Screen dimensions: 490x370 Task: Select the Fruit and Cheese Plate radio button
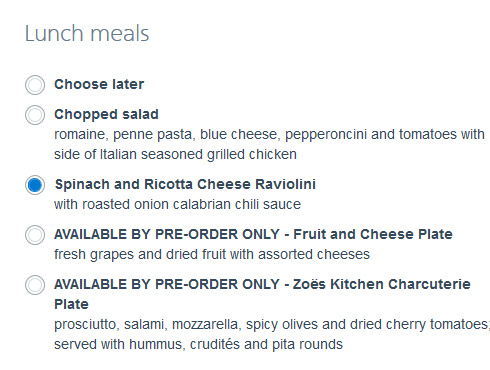click(x=35, y=235)
